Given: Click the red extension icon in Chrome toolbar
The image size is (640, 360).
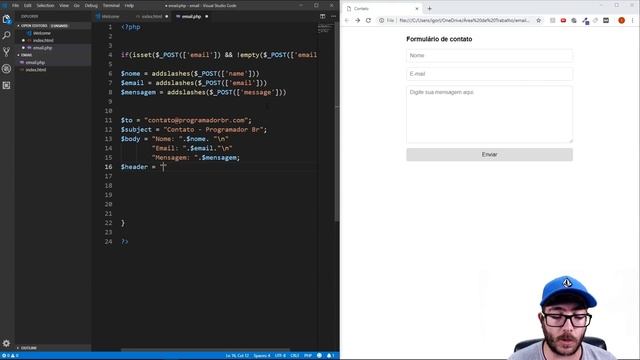Looking at the screenshot, I should (x=563, y=20).
